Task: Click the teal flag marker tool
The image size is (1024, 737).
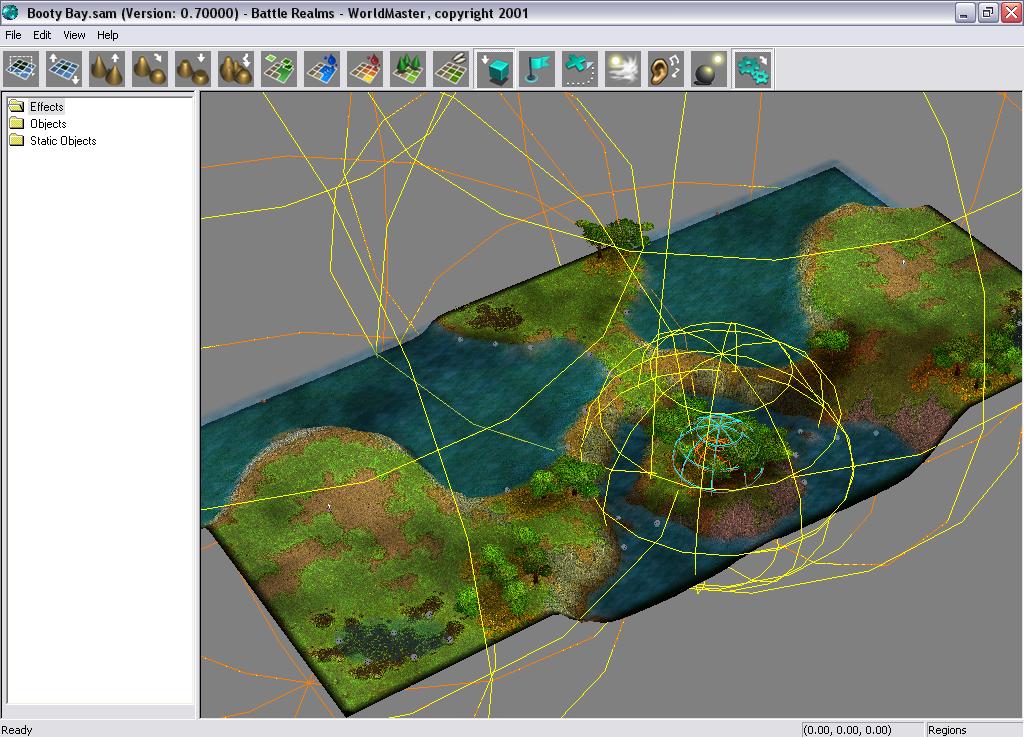Action: click(538, 69)
